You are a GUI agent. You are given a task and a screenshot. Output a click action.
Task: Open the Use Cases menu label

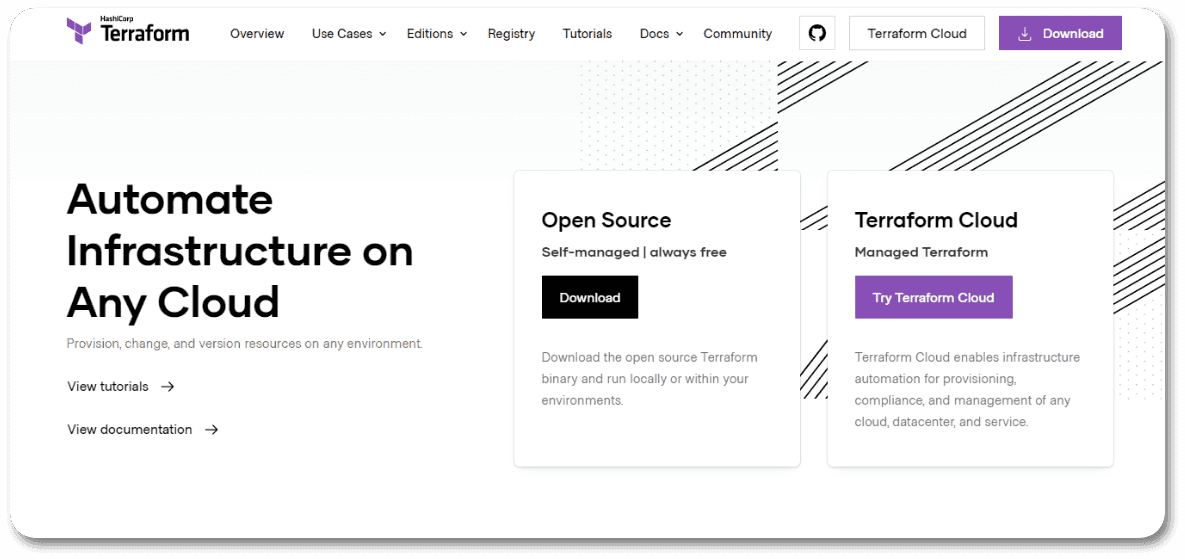pos(341,33)
